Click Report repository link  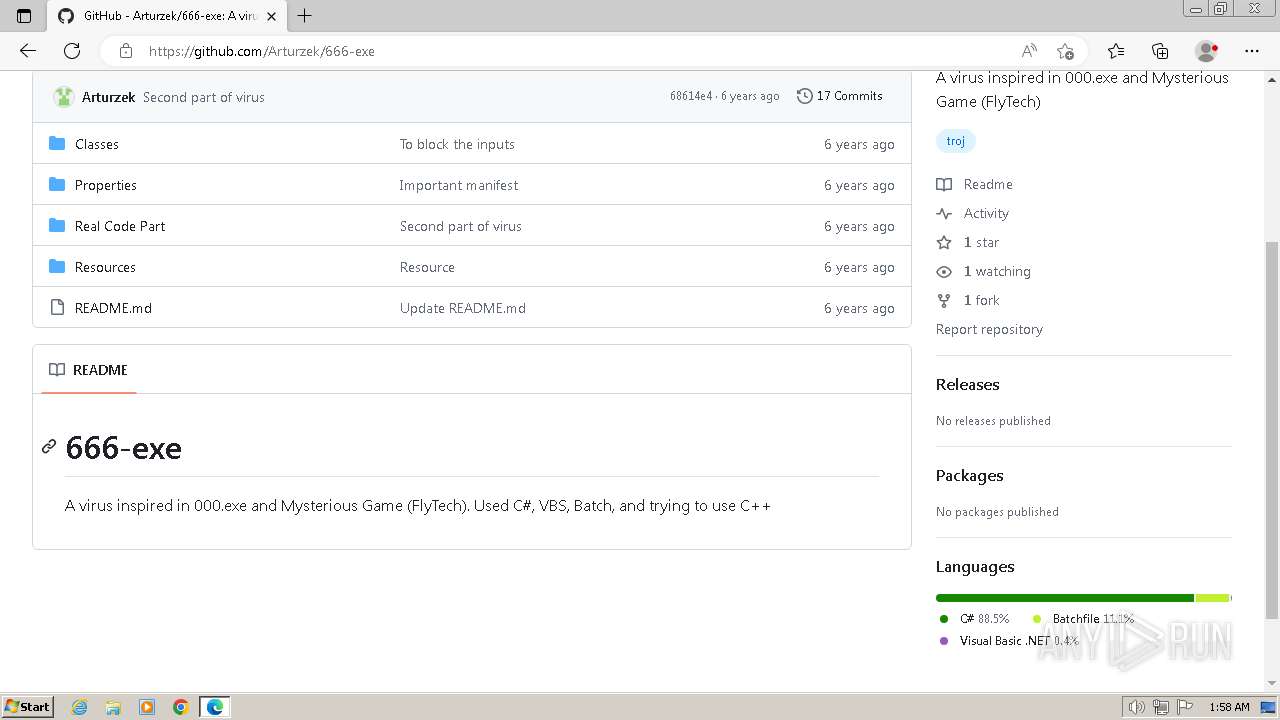click(989, 329)
